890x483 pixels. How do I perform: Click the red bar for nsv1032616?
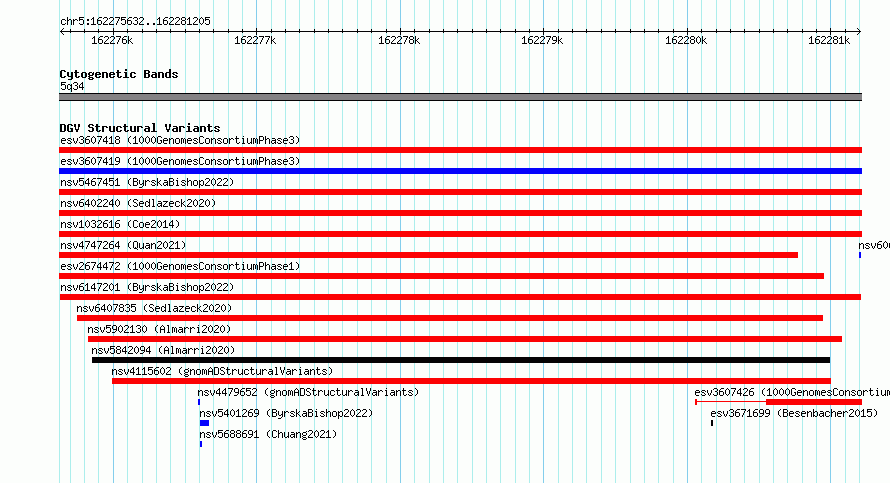(x=460, y=234)
